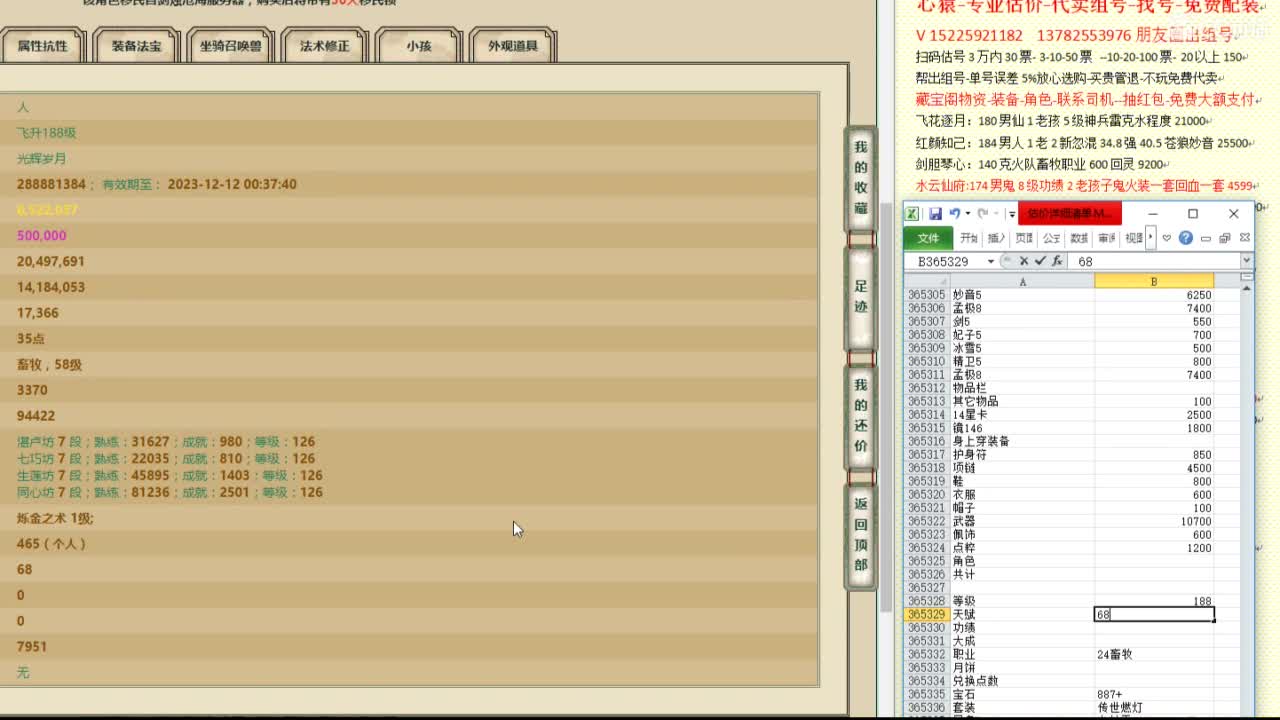The image size is (1280, 720).
Task: Open the 公式 ribbon tab
Action: tap(1052, 238)
